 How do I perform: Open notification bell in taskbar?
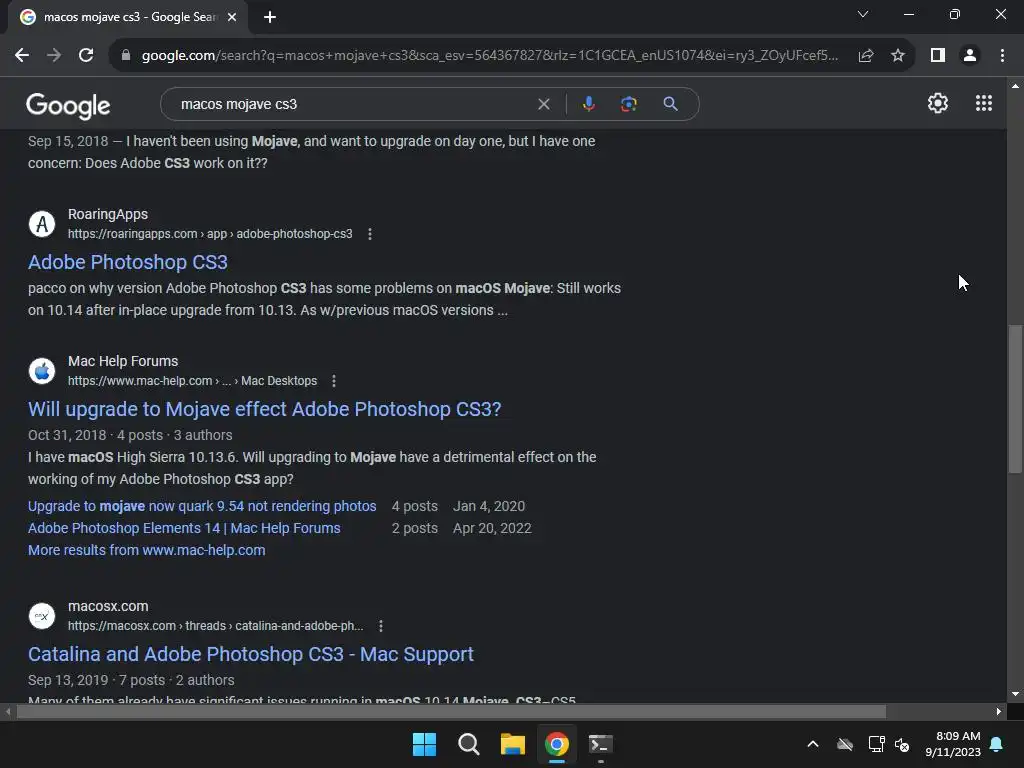(997, 744)
